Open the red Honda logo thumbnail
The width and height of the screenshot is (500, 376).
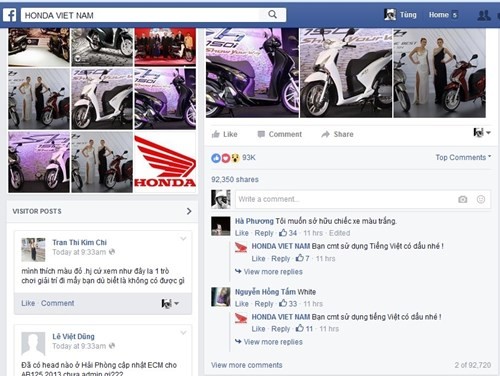click(x=165, y=162)
